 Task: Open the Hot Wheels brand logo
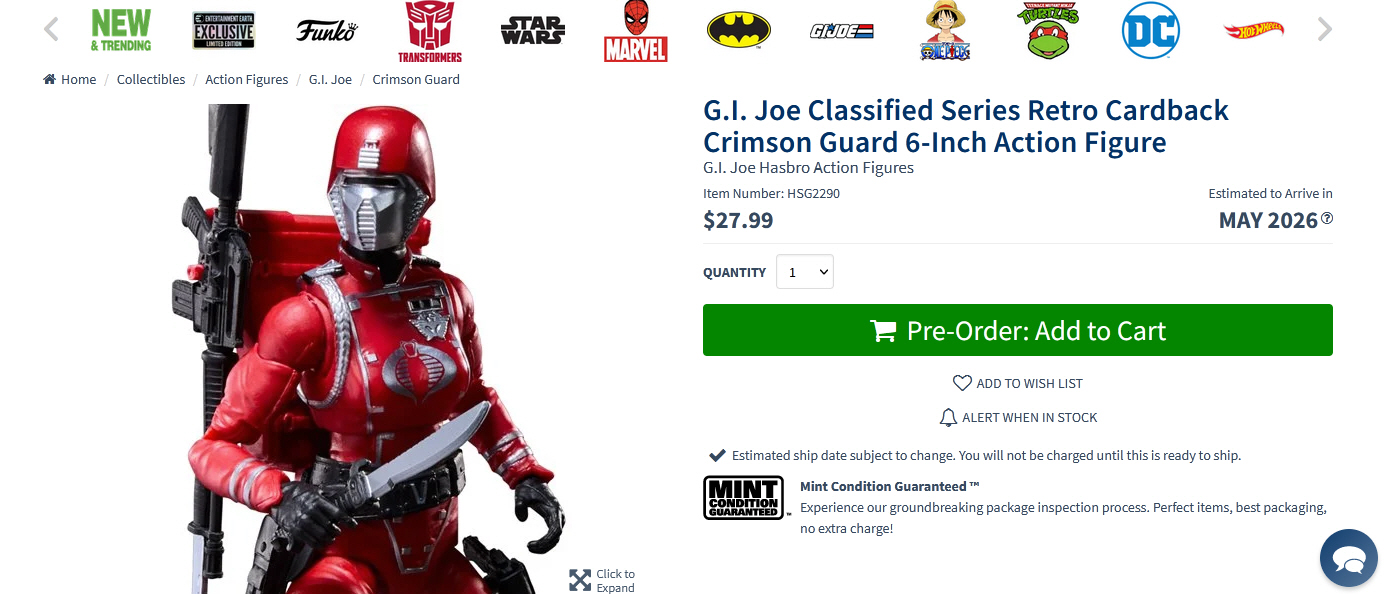coord(1254,31)
